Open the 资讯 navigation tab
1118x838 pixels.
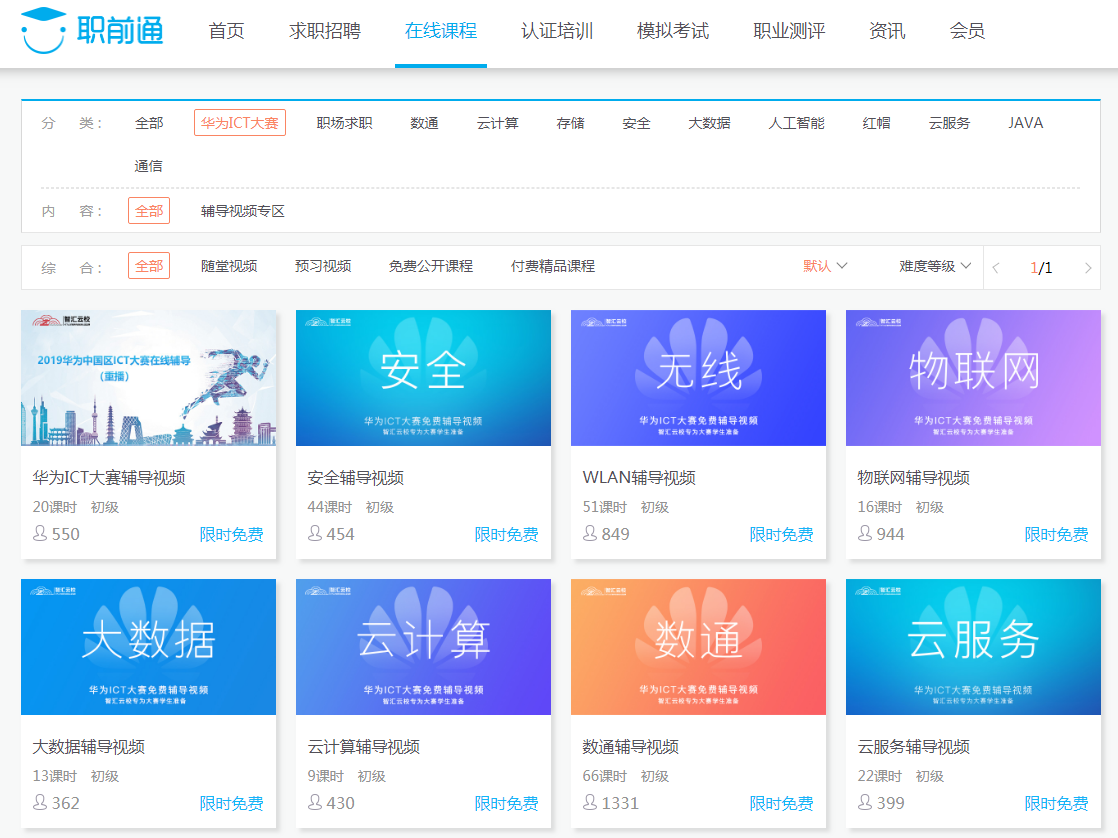pyautogui.click(x=887, y=31)
